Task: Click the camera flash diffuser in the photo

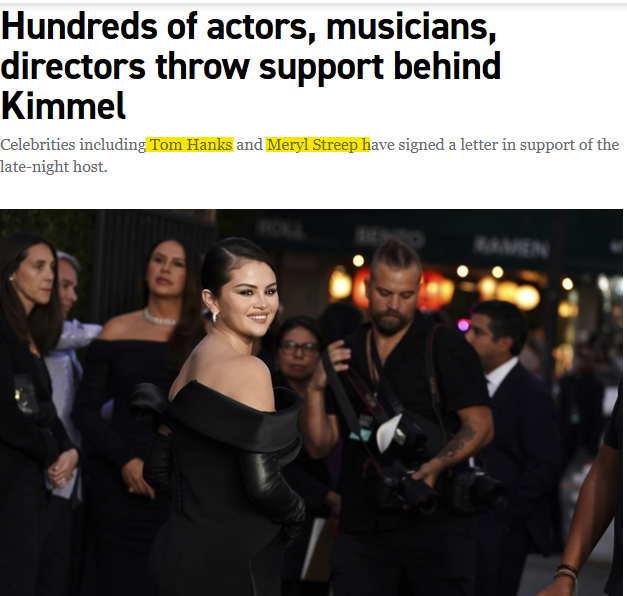Action: 388,432
